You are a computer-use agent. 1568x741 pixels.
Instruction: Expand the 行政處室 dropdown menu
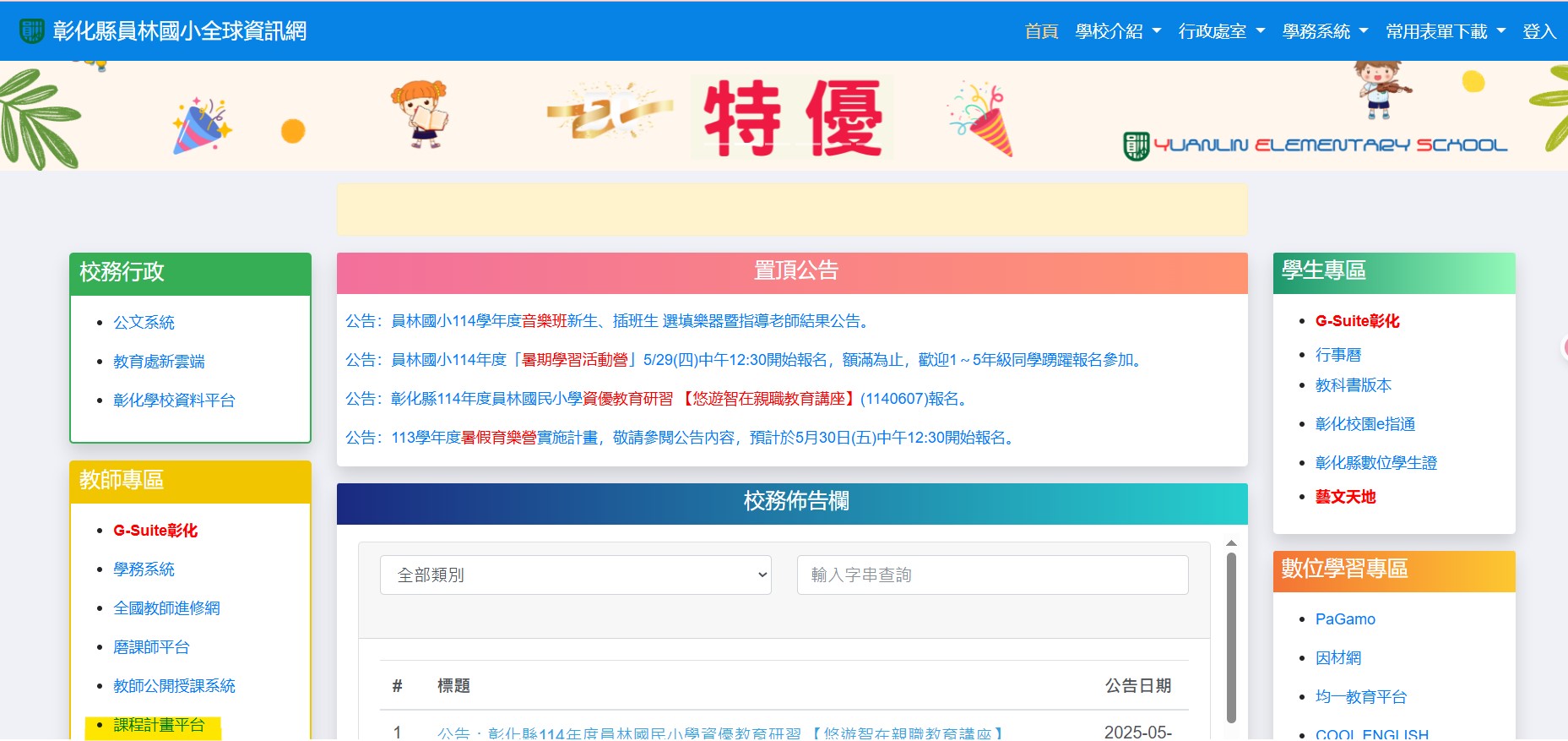1221,32
